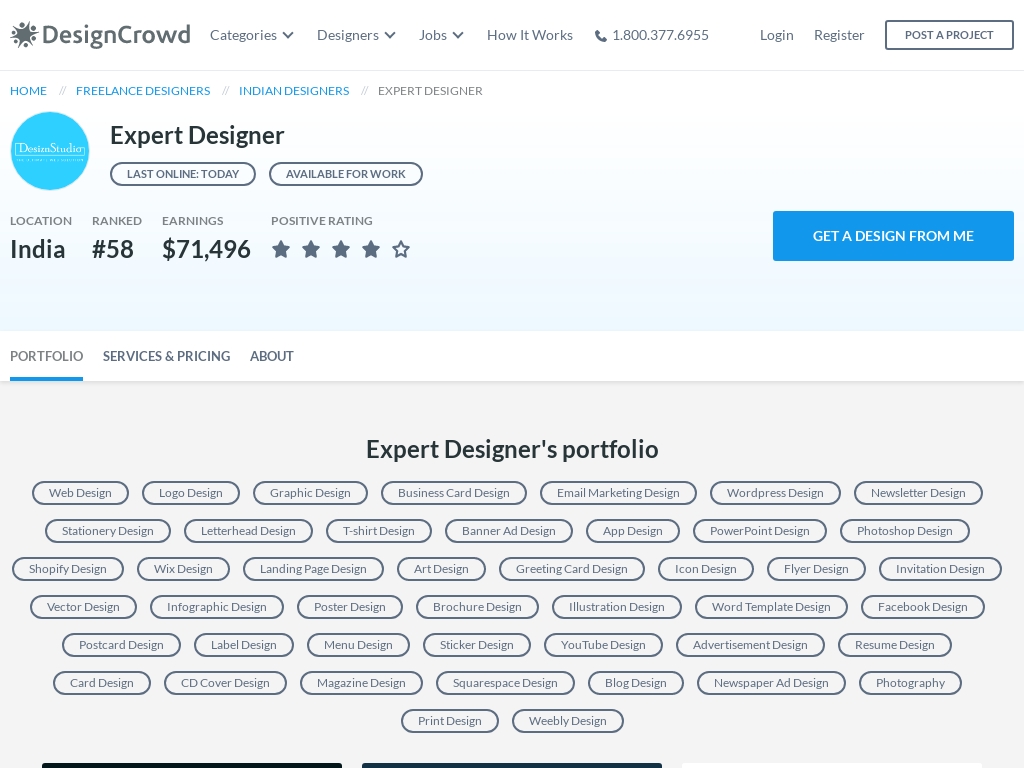Click the fifth outlined rating star
Viewport: 1024px width, 768px height.
tap(401, 249)
